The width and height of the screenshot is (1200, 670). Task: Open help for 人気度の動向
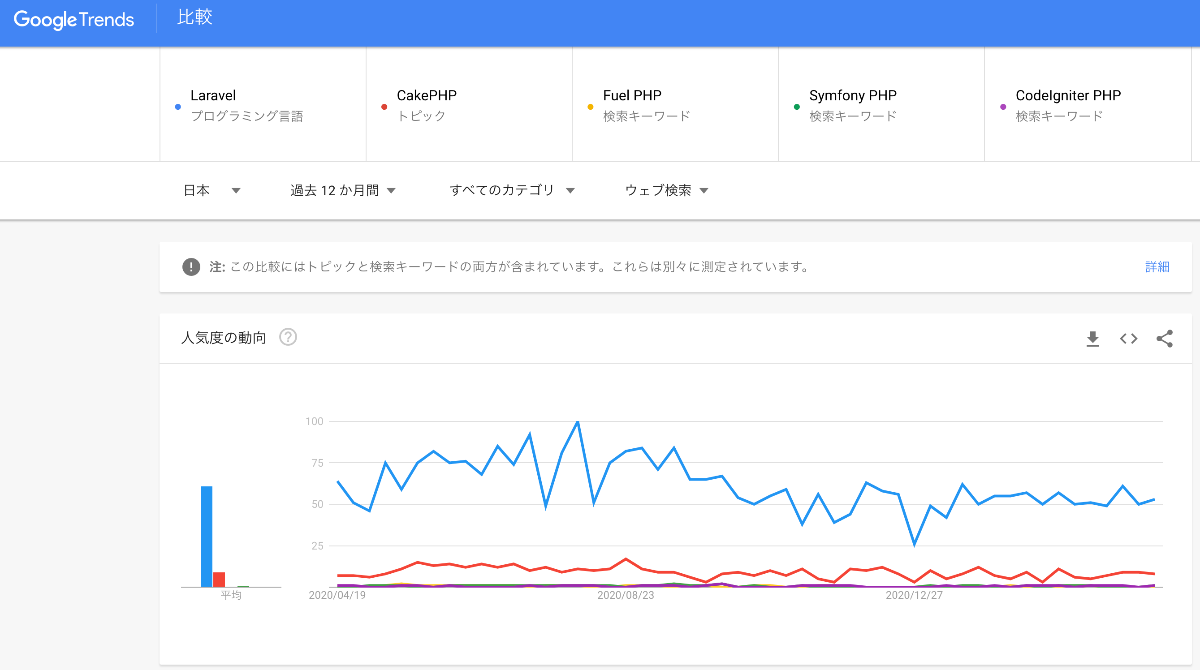(x=288, y=337)
